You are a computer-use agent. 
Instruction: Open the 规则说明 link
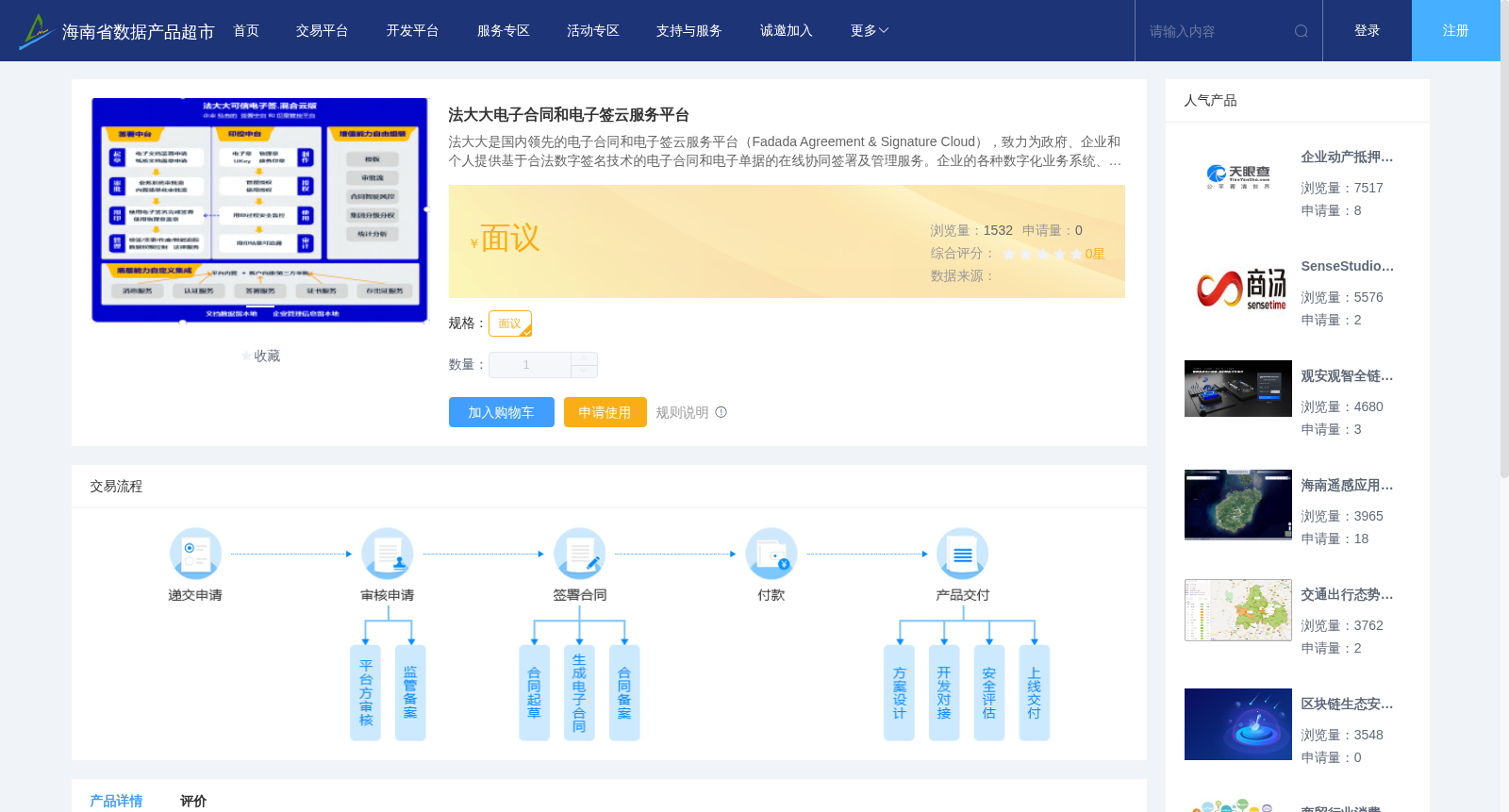682,412
